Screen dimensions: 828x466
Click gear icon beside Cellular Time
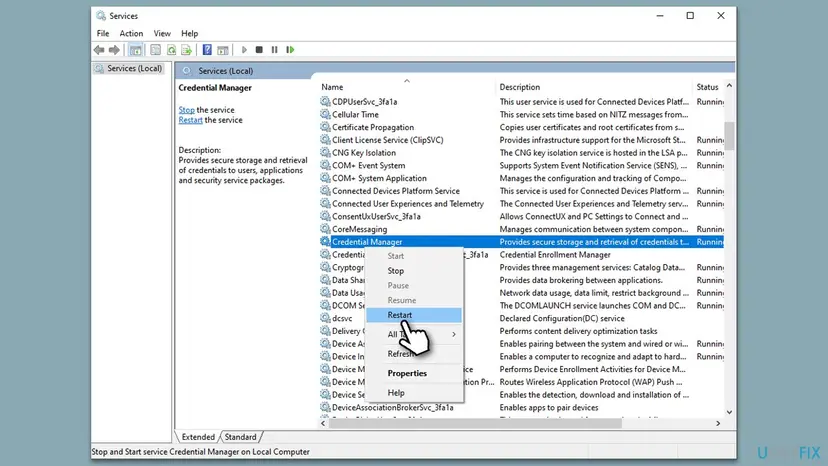pyautogui.click(x=325, y=114)
